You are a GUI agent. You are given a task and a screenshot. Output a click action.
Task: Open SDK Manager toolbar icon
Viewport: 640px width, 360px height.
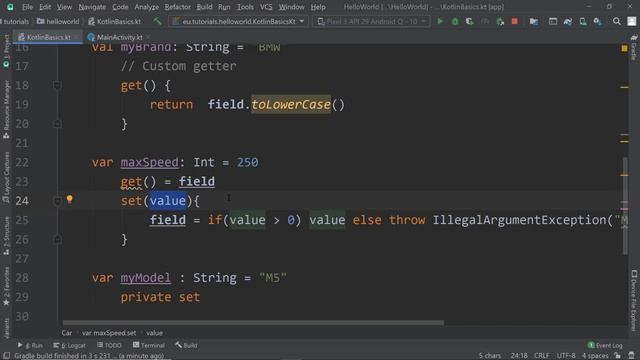tap(598, 21)
